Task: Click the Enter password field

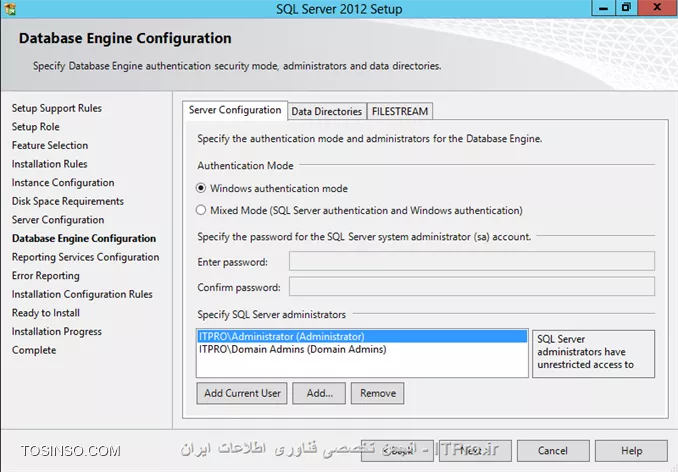Action: click(x=472, y=261)
